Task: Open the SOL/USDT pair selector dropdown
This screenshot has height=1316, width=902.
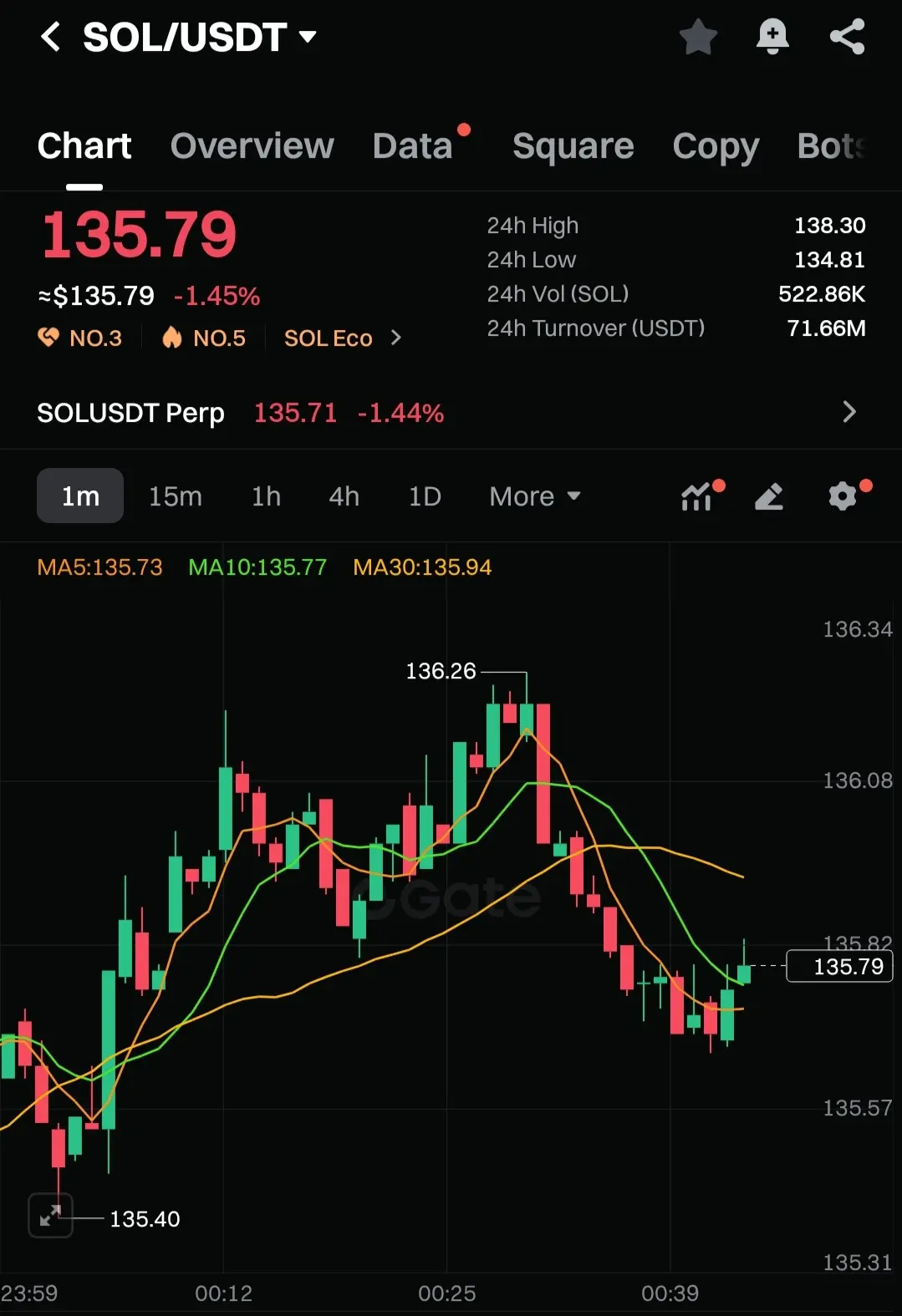Action: coord(200,37)
